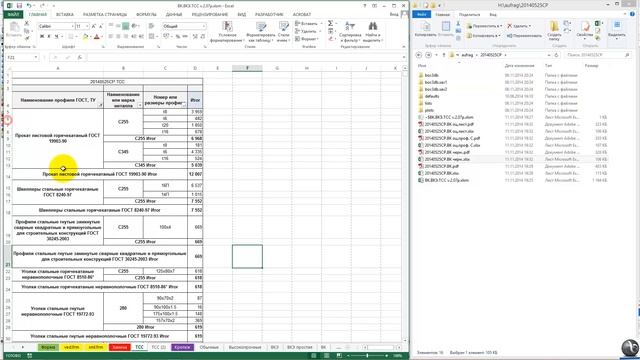Screen dimensions: 640x360
Task: Toggle Italic formatting in Excel
Action: click(x=49, y=36)
